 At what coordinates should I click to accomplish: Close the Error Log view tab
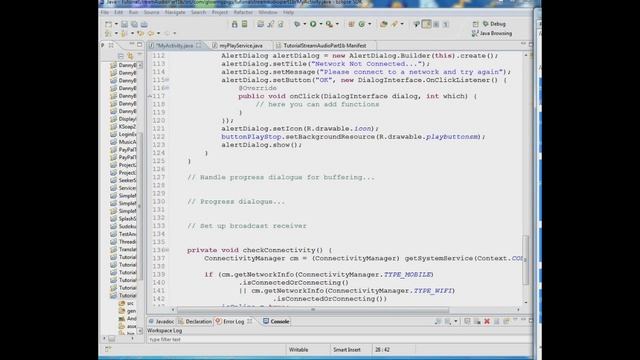[x=249, y=322]
